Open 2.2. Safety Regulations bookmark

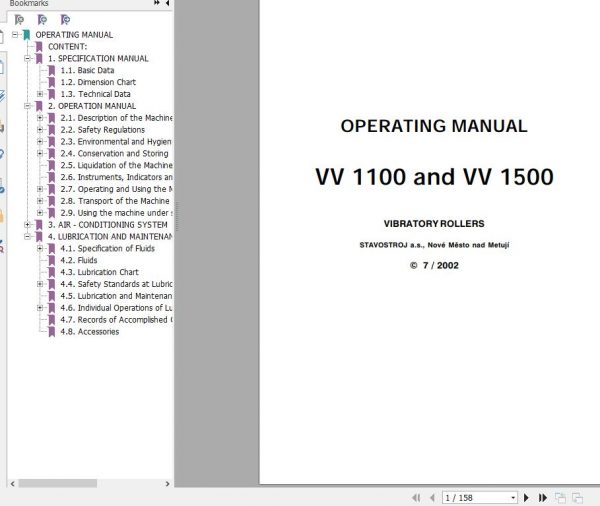click(x=103, y=130)
